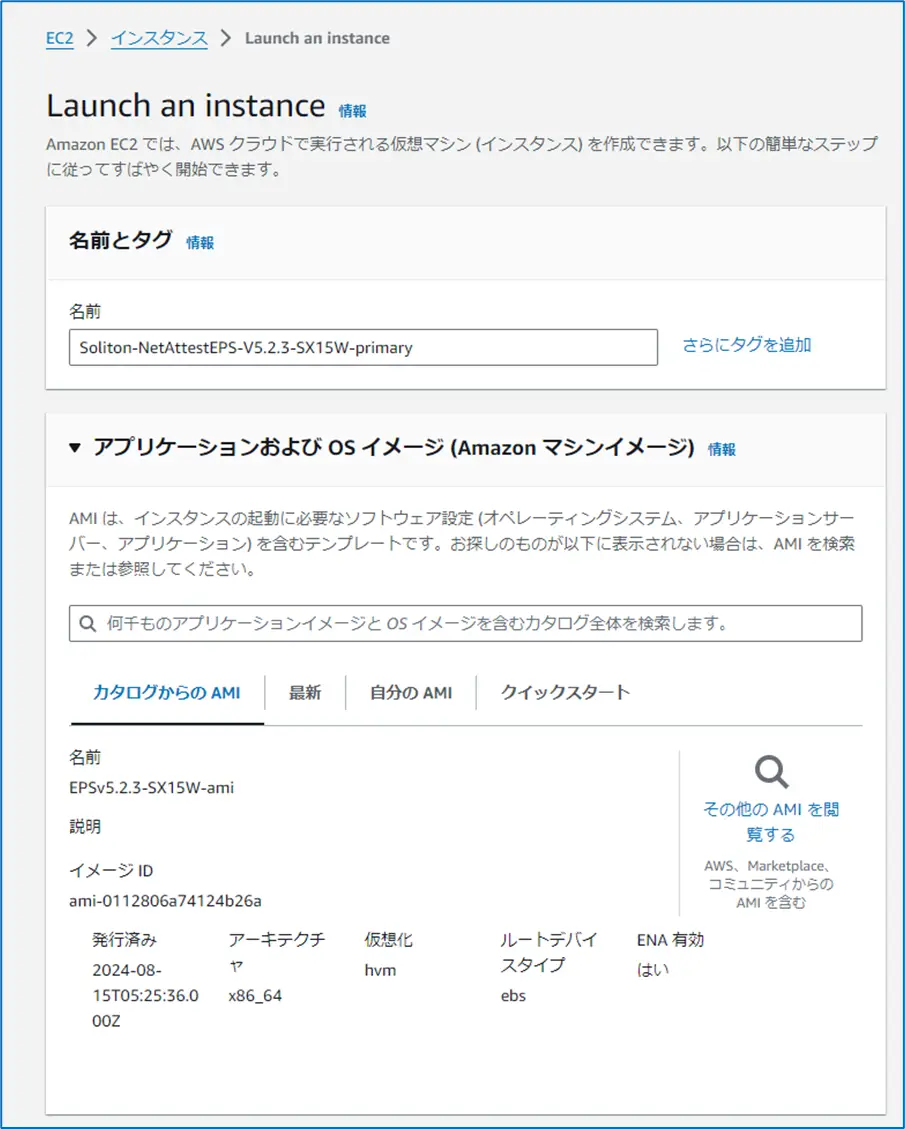The image size is (905, 1129).
Task: Open 情報 link beside 名前とタグ heading
Action: click(x=200, y=243)
